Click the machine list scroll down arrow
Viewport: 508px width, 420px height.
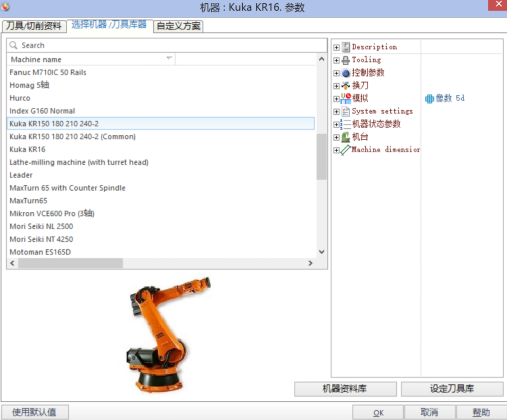321,252
